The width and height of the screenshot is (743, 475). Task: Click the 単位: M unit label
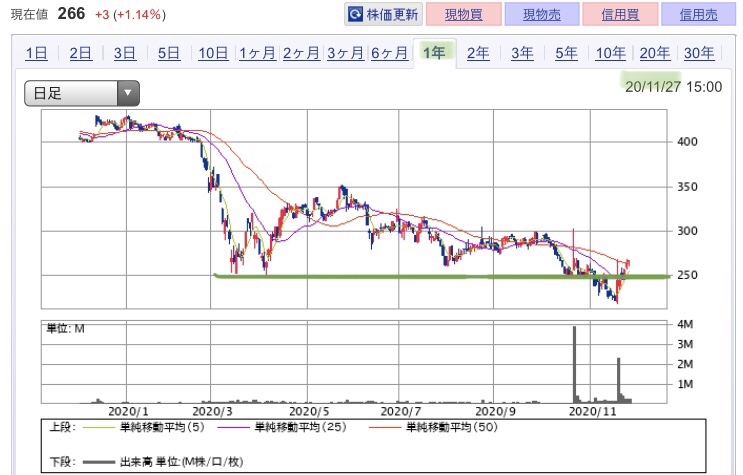(x=65, y=328)
